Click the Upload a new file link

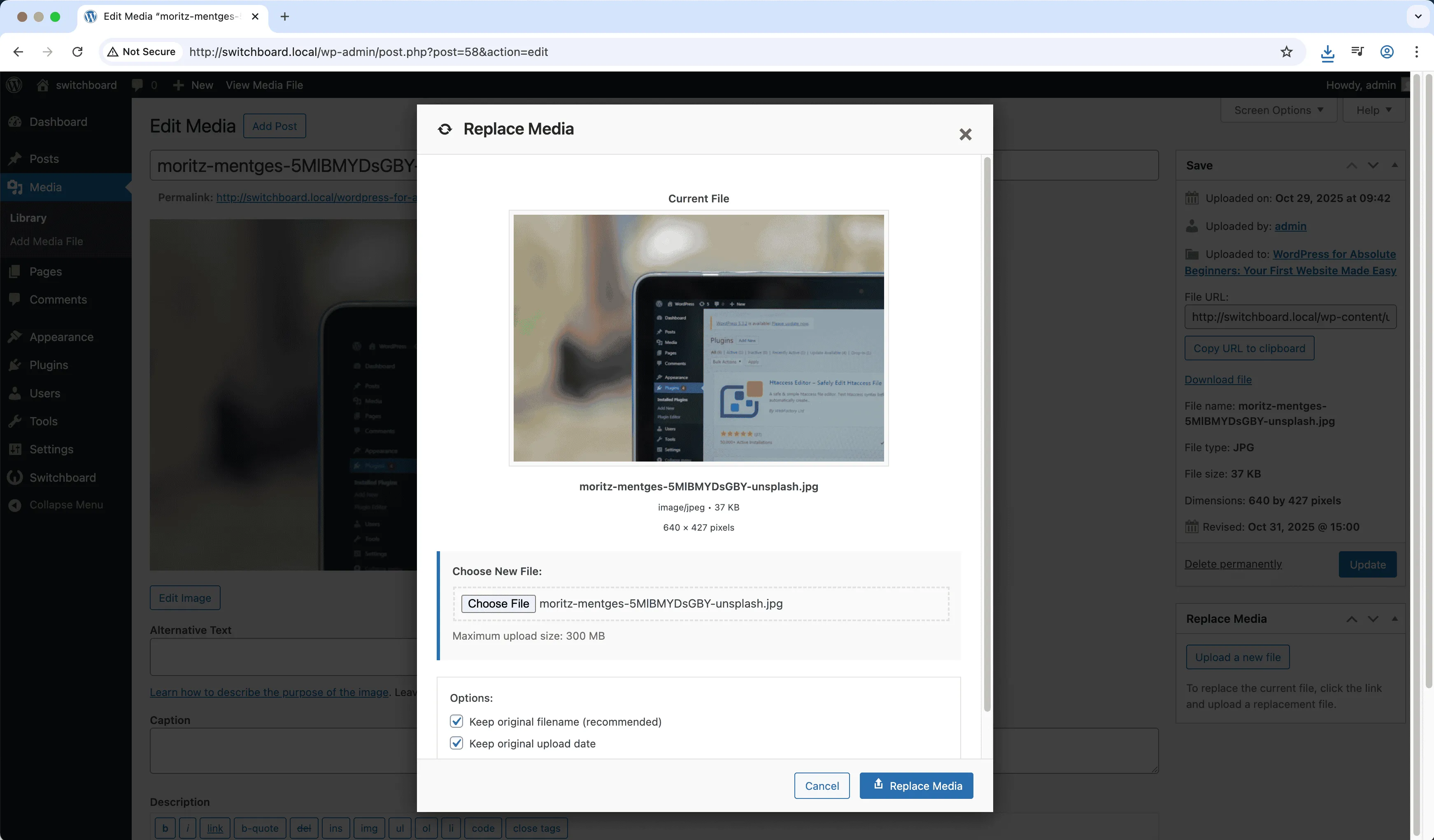(1238, 657)
